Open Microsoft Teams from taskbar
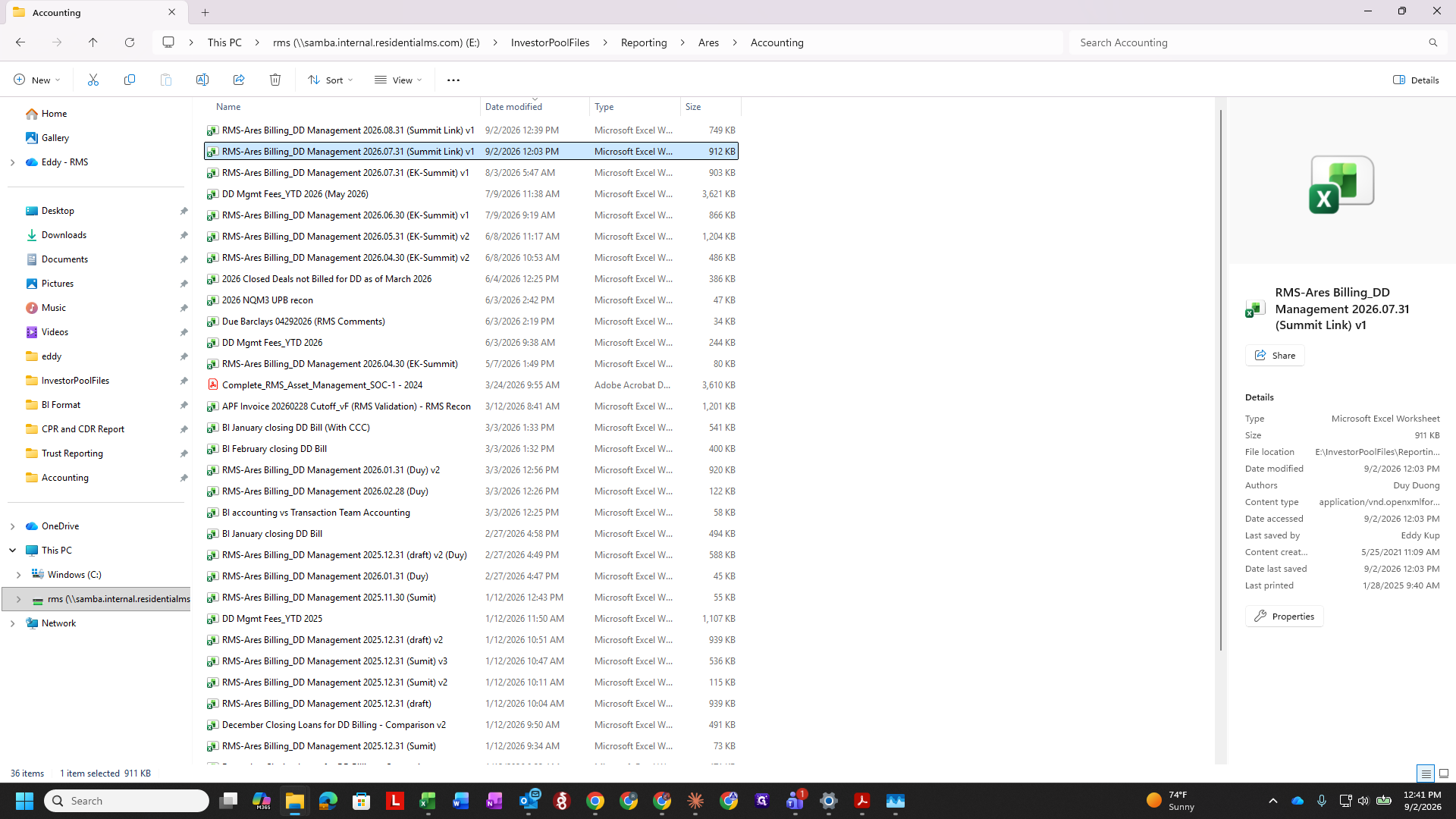Image resolution: width=1456 pixels, height=819 pixels. tap(795, 801)
